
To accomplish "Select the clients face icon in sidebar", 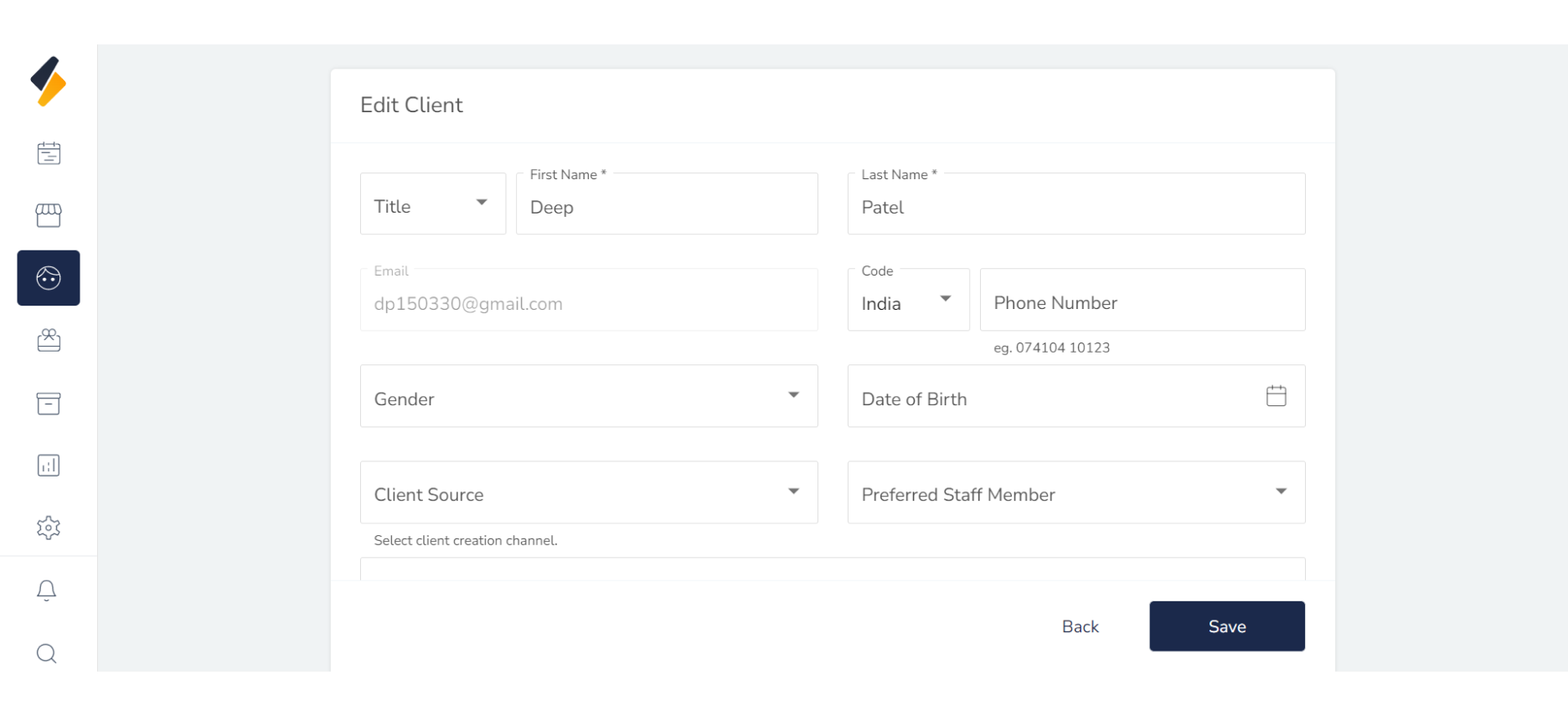I will point(49,278).
